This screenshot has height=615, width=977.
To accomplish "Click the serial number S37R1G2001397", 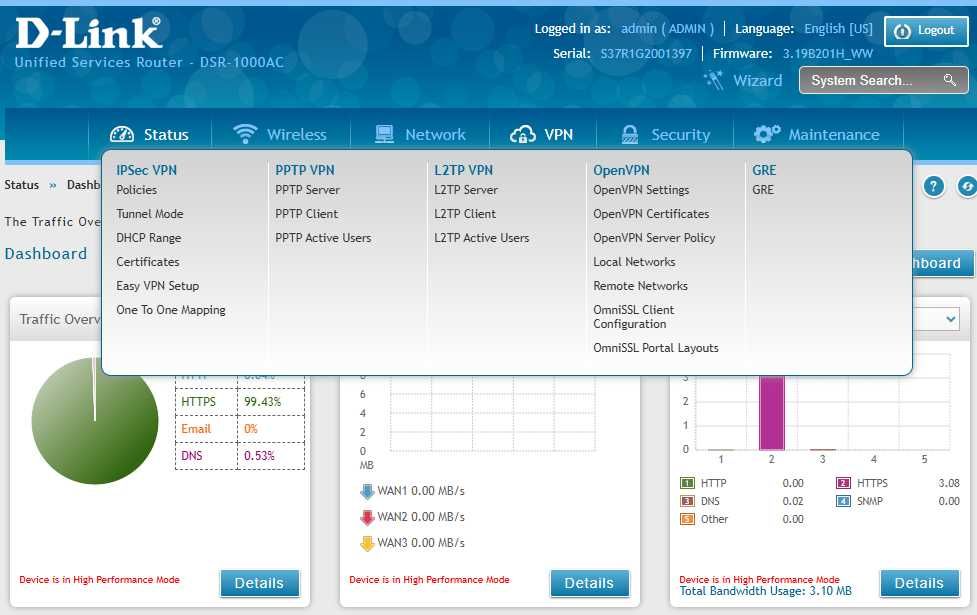I will point(646,54).
